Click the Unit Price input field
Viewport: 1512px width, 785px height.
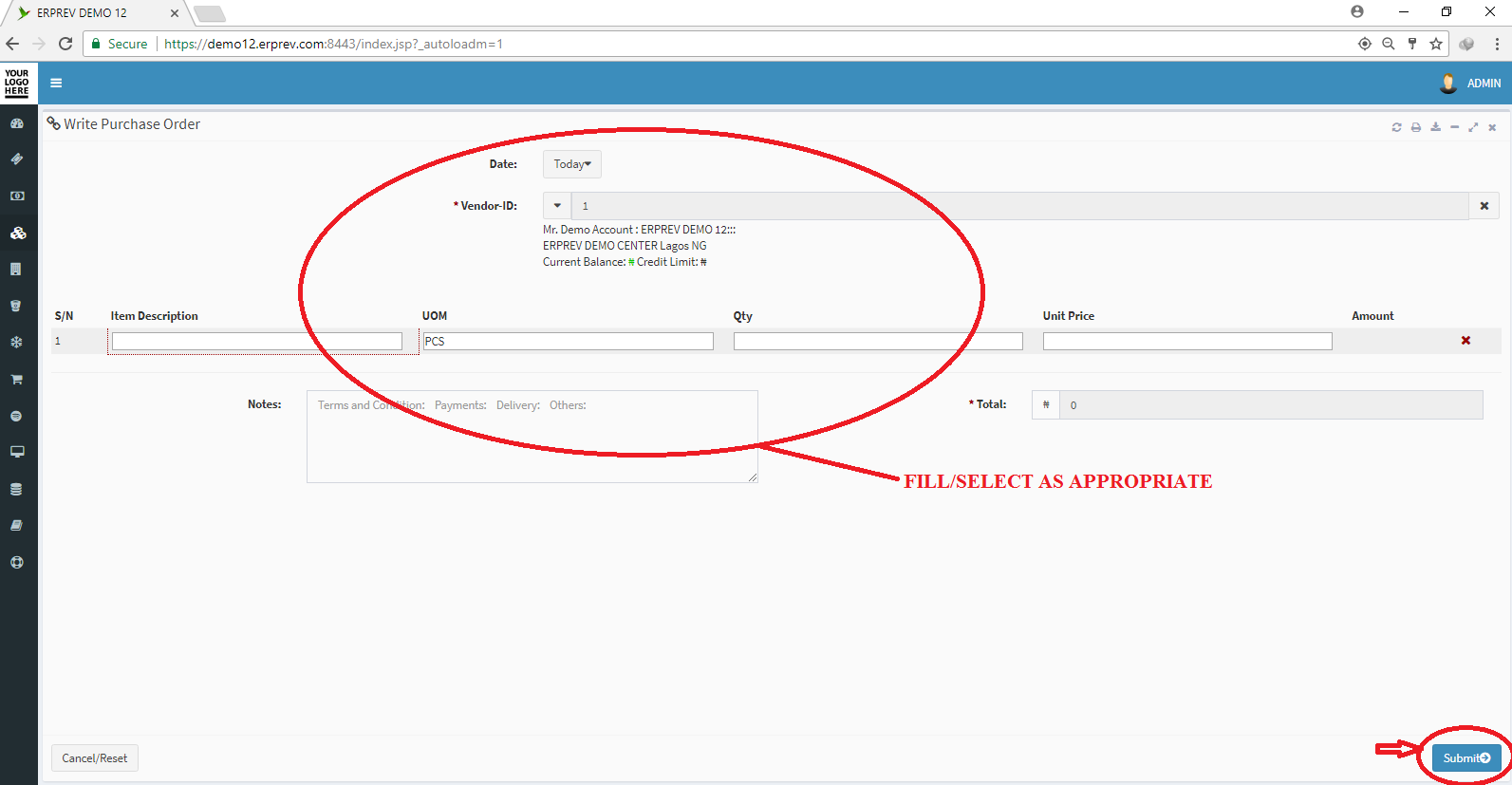point(1187,341)
